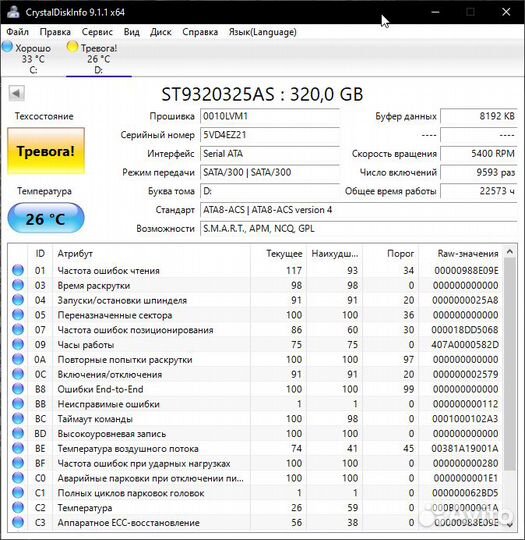Viewport: 525px width, 540px height.
Task: Click the yellow Тревога! health status button
Action: [x=46, y=151]
